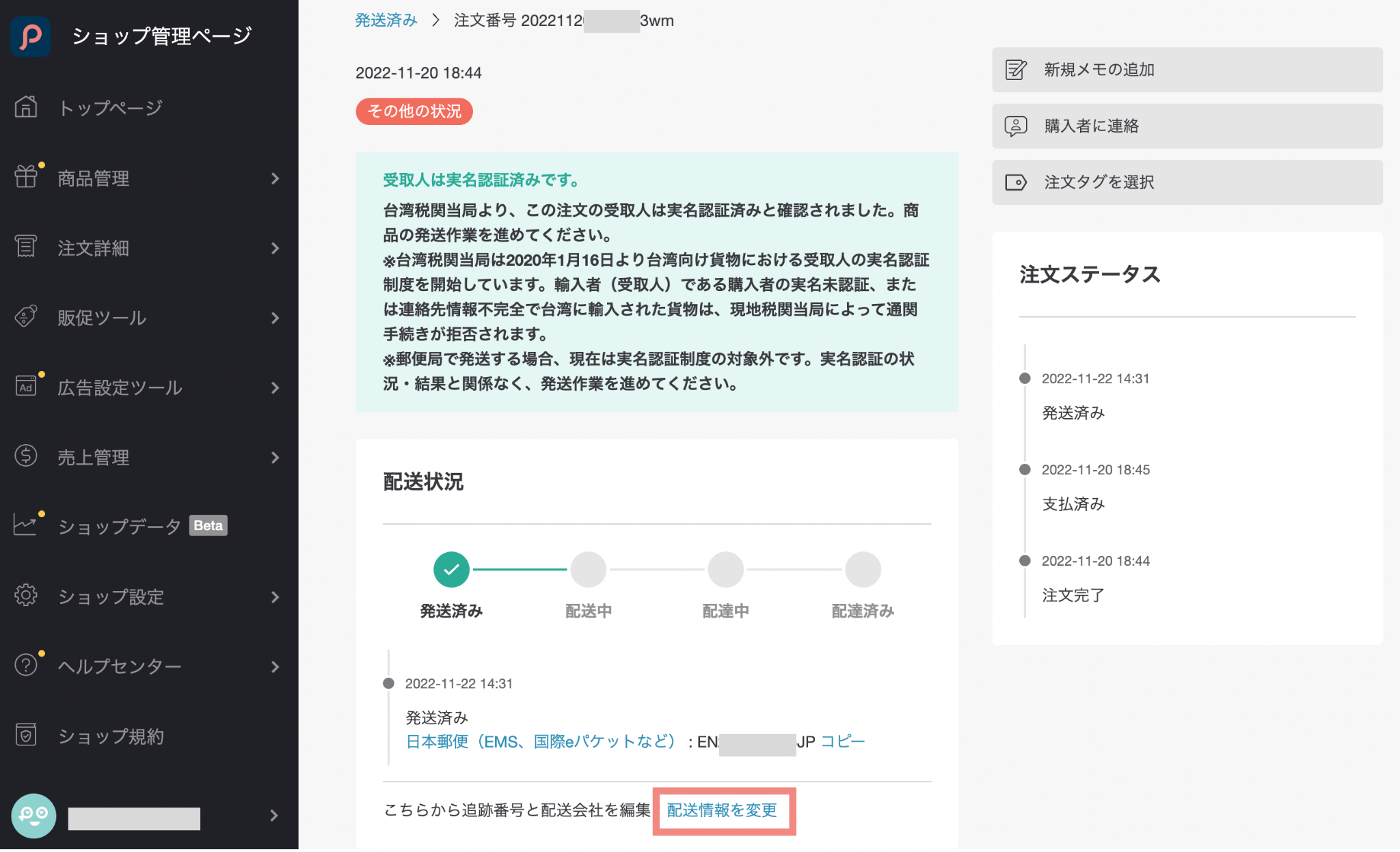Click the gear icon for ショップ設定
The width and height of the screenshot is (1400, 852).
point(26,596)
